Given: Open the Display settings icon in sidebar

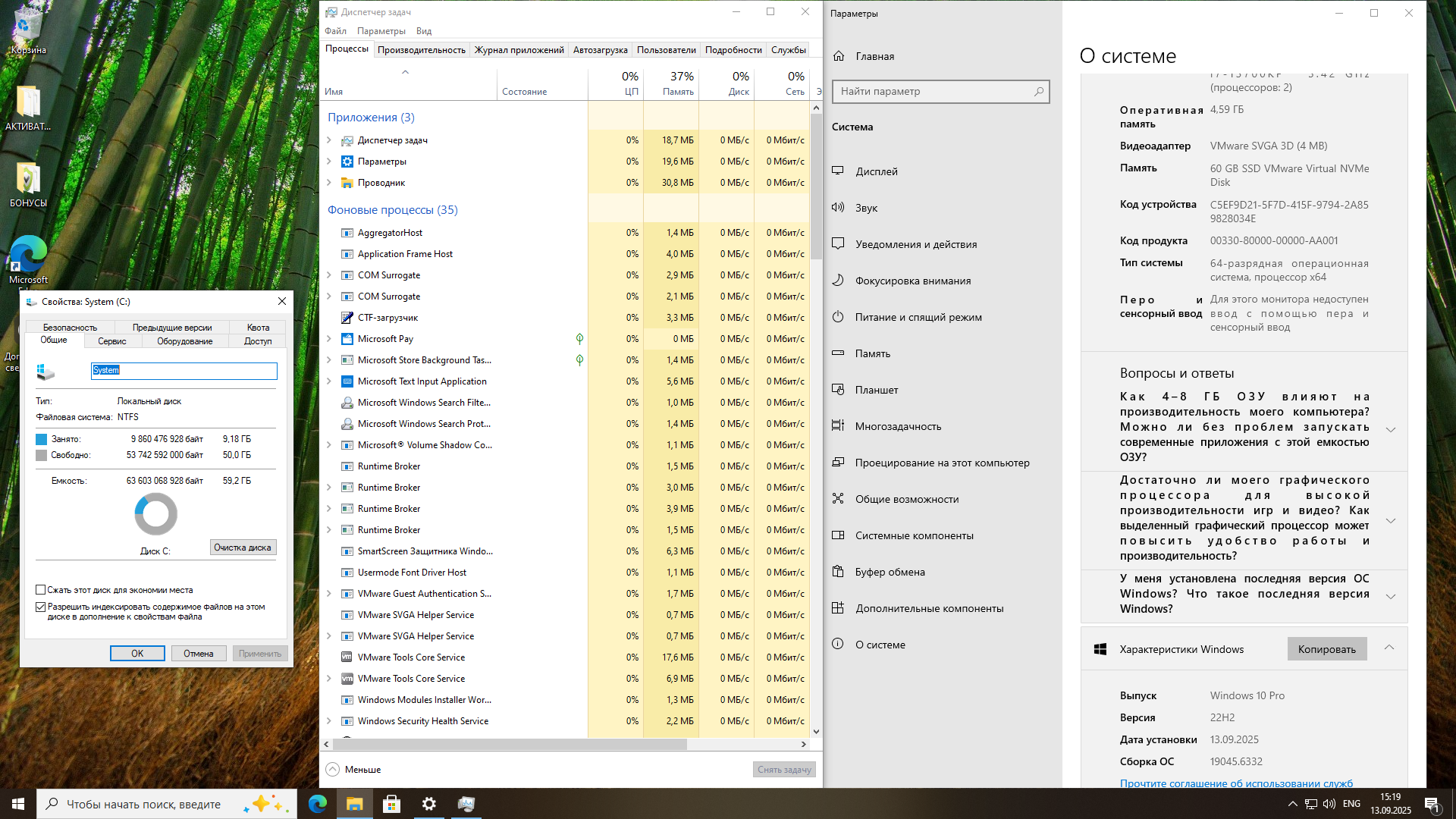Looking at the screenshot, I should point(838,171).
